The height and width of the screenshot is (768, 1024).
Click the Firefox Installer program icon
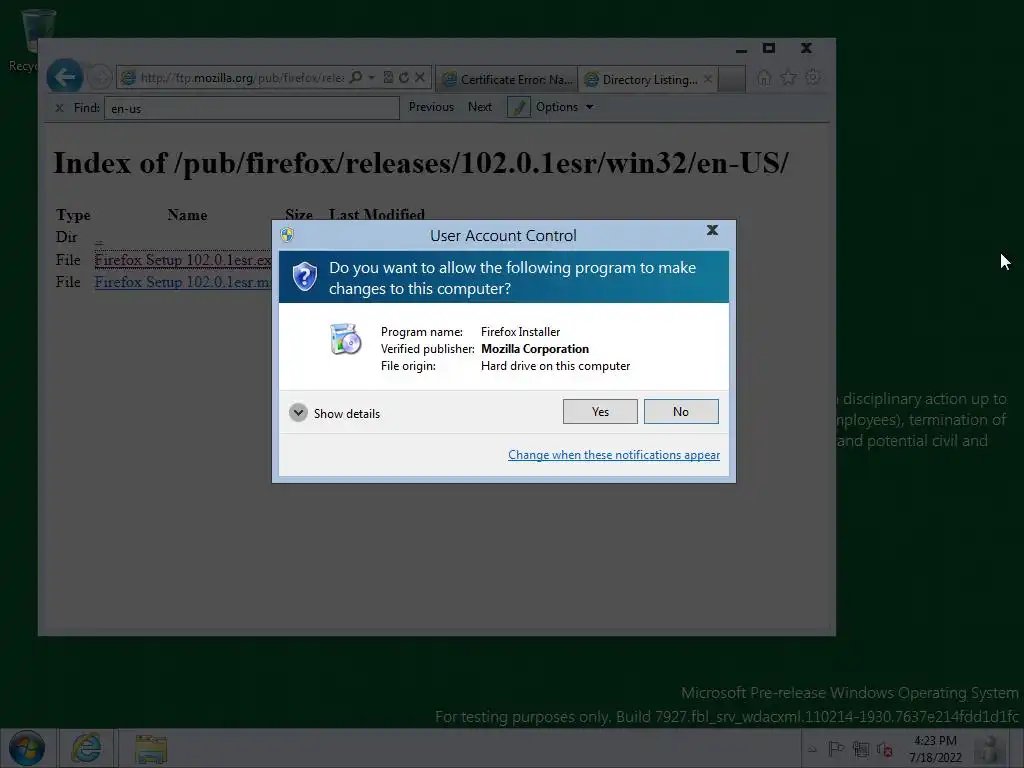345,339
